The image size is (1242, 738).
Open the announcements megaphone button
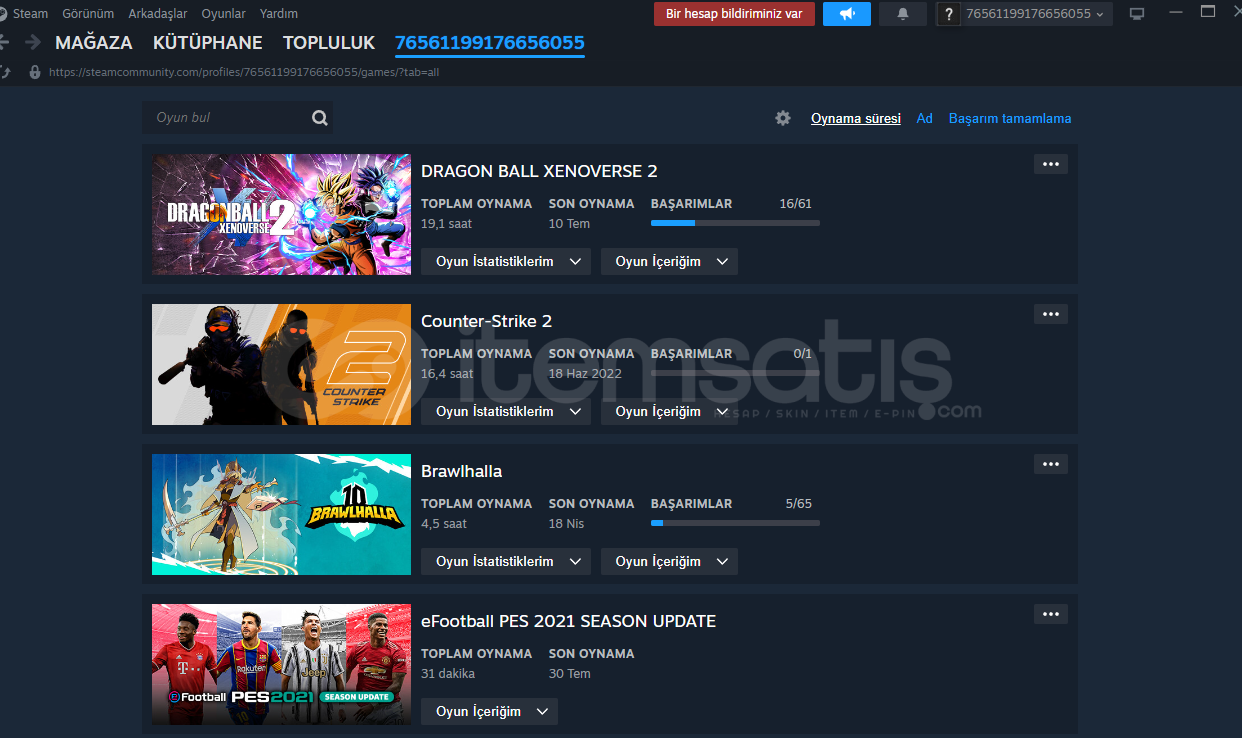847,14
